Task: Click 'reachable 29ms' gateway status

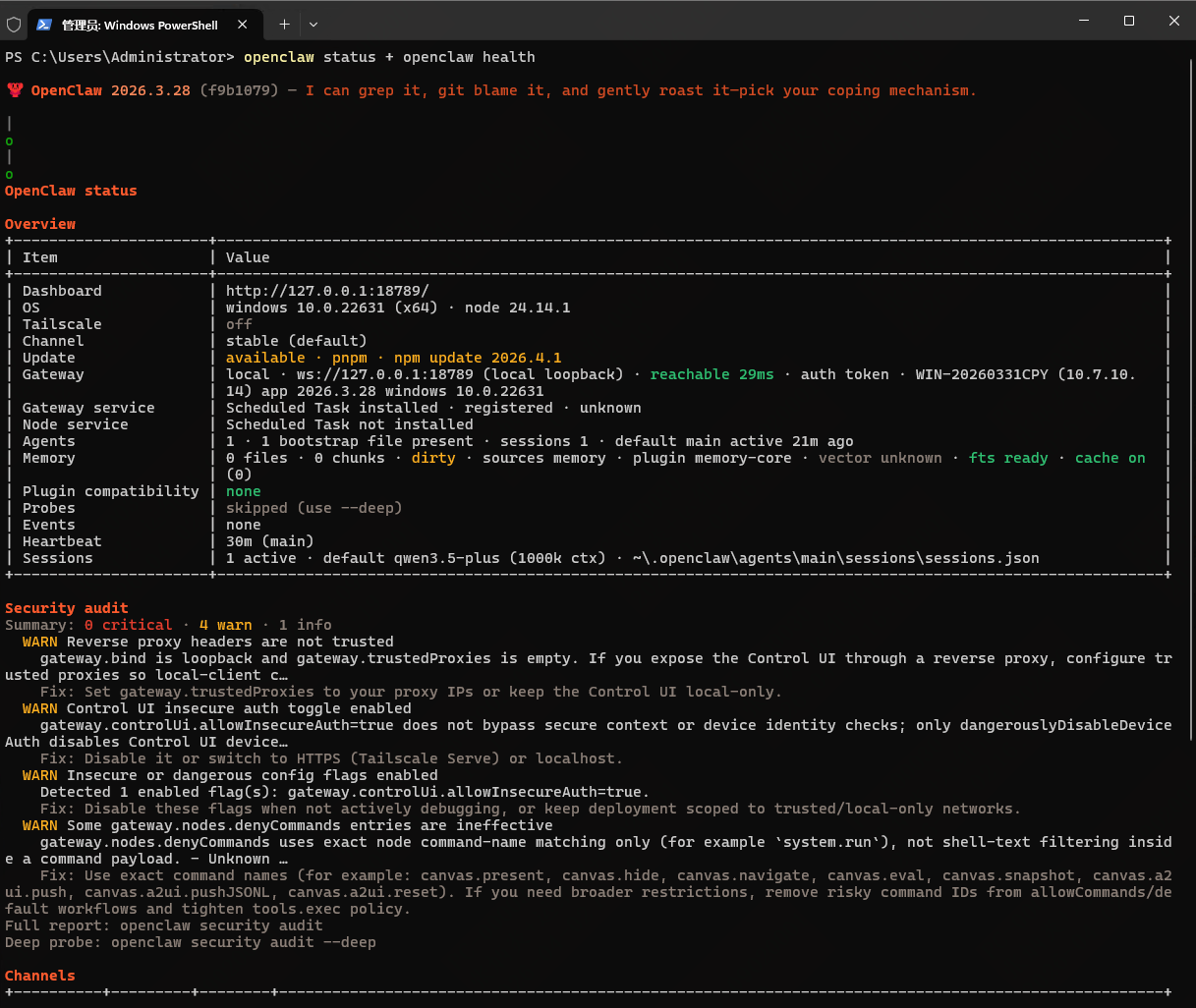Action: pyautogui.click(x=712, y=374)
